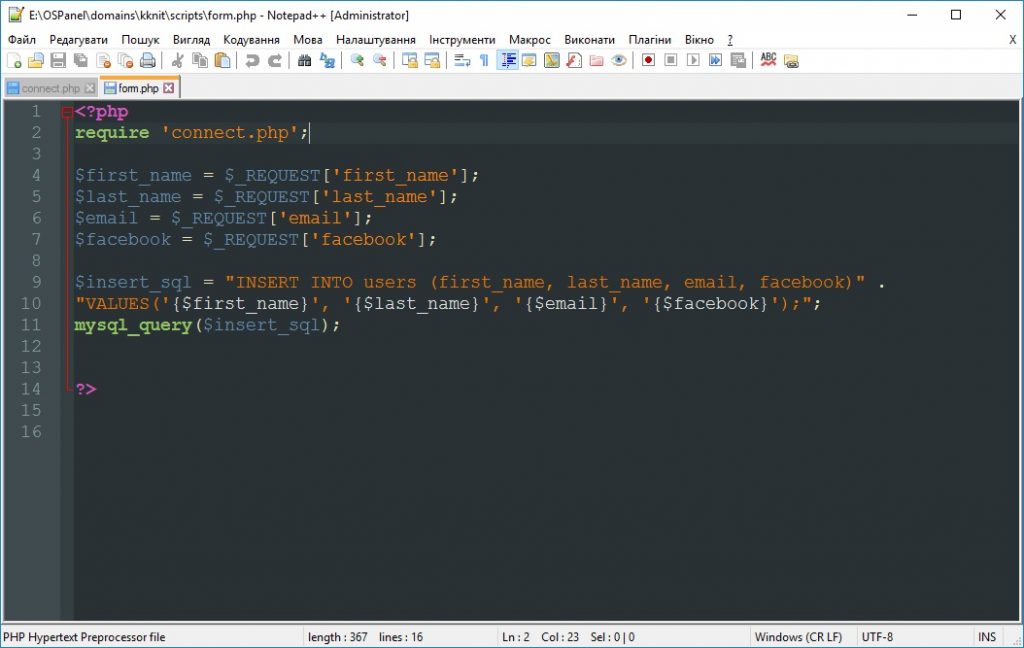Screen dimensions: 1024x648
Task: Open the Файл menu
Action: pyautogui.click(x=22, y=40)
